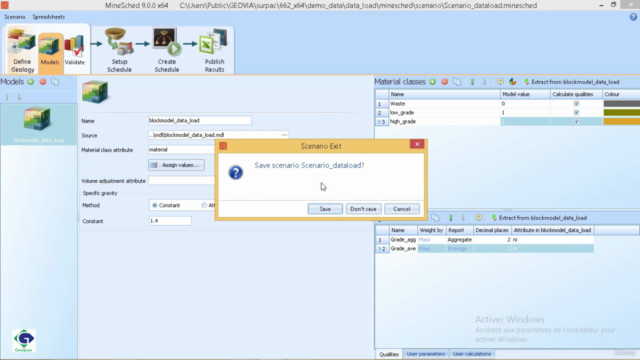This screenshot has width=640, height=360.
Task: Open the help question mark icon
Action: 633,17
